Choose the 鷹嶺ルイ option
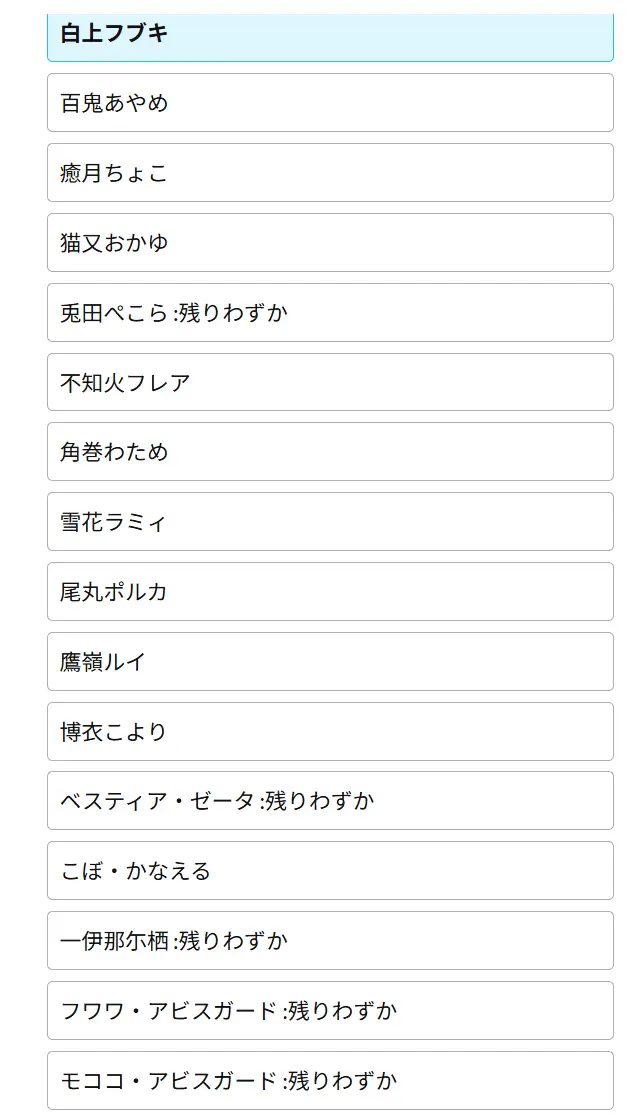 [x=329, y=662]
